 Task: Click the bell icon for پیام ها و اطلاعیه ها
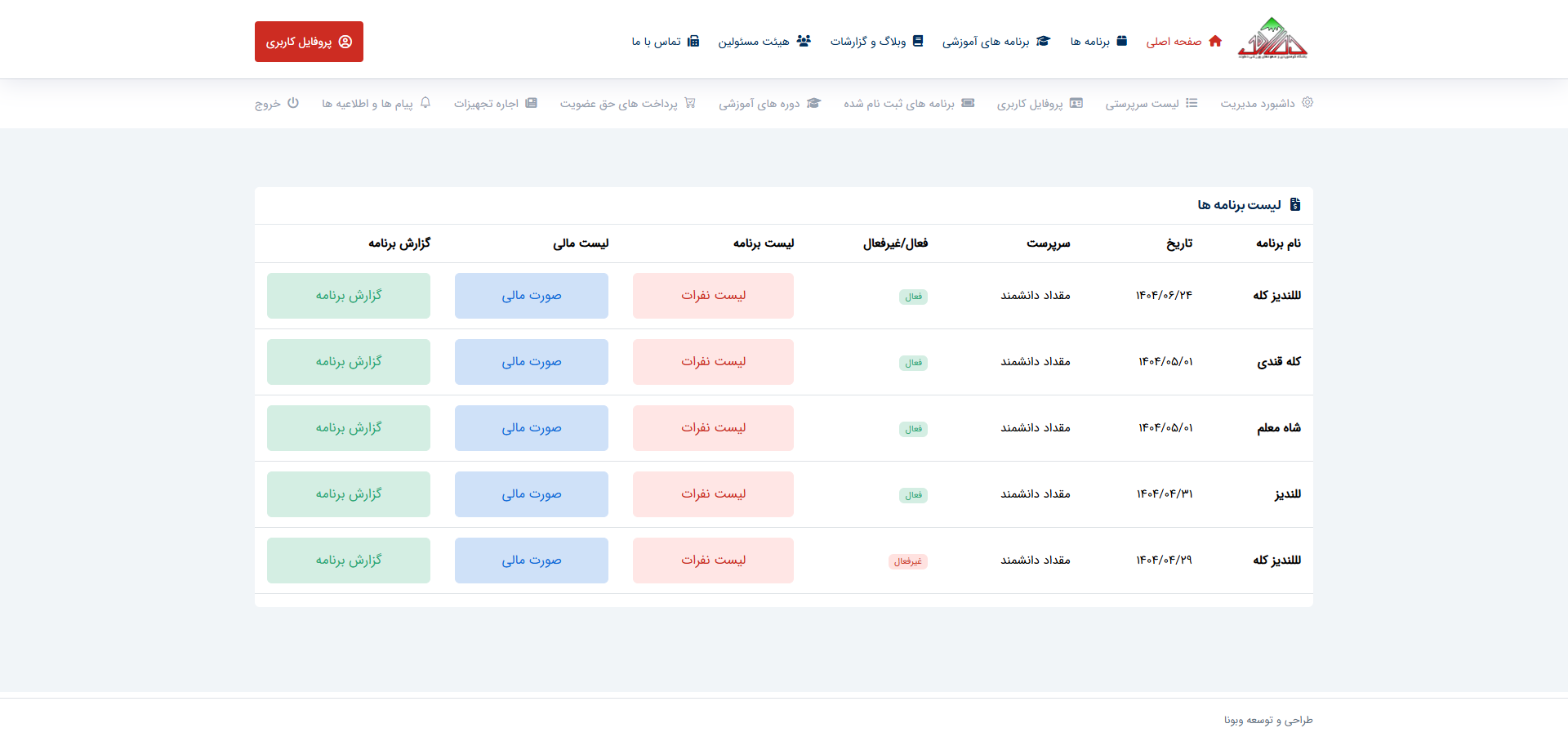tap(425, 103)
